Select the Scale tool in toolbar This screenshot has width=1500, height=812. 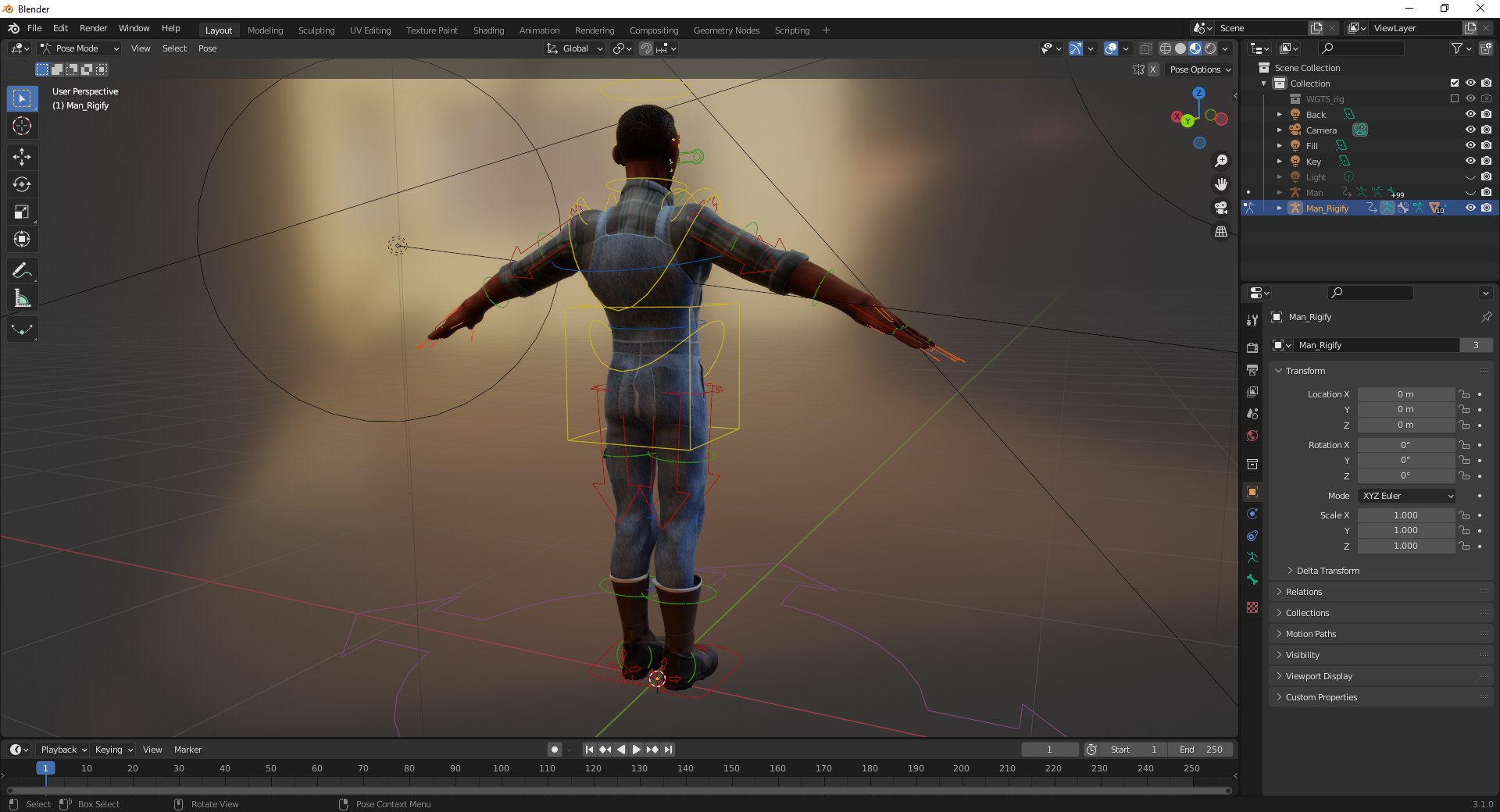[22, 212]
